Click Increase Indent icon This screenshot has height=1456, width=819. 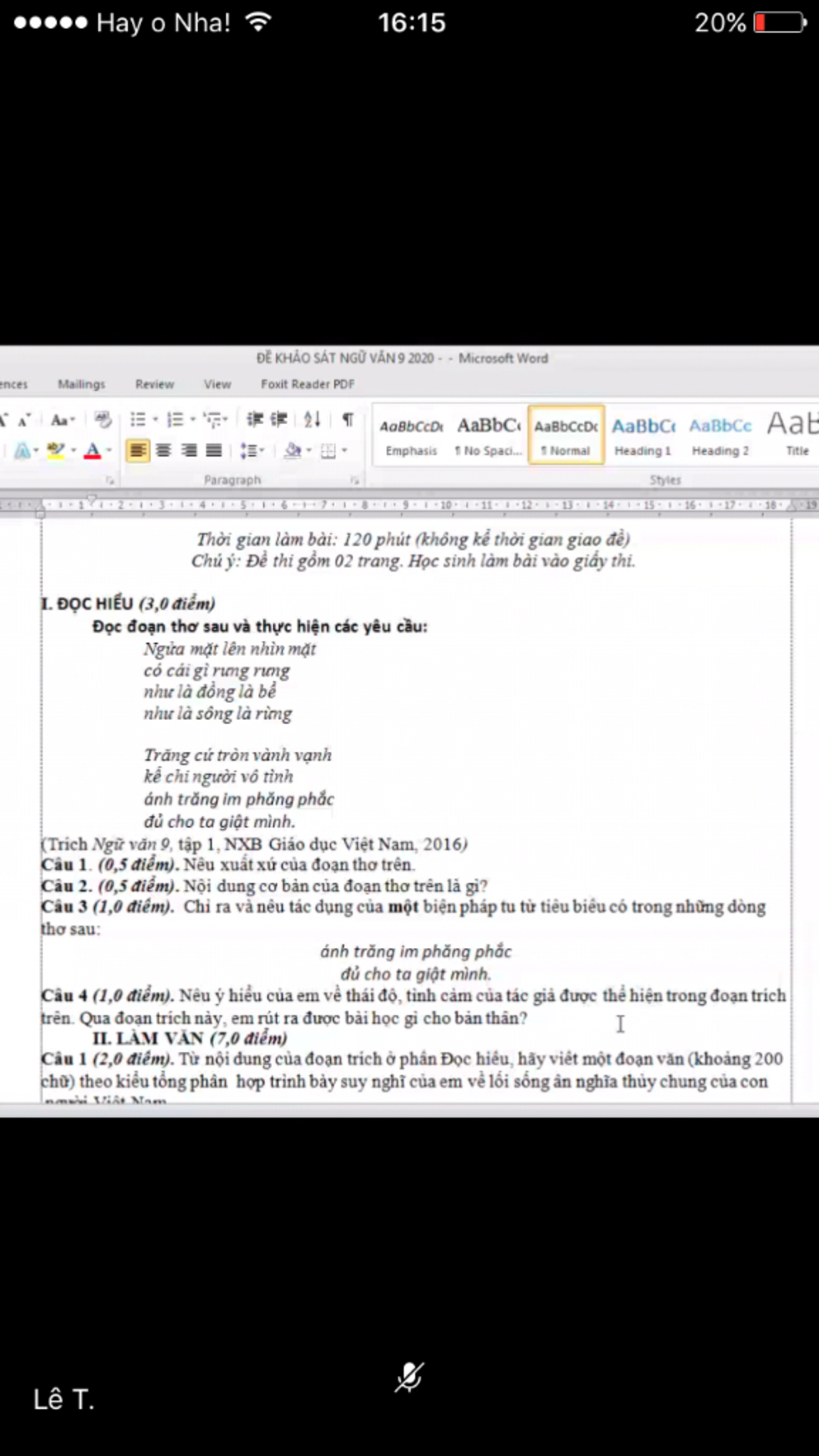coord(279,419)
